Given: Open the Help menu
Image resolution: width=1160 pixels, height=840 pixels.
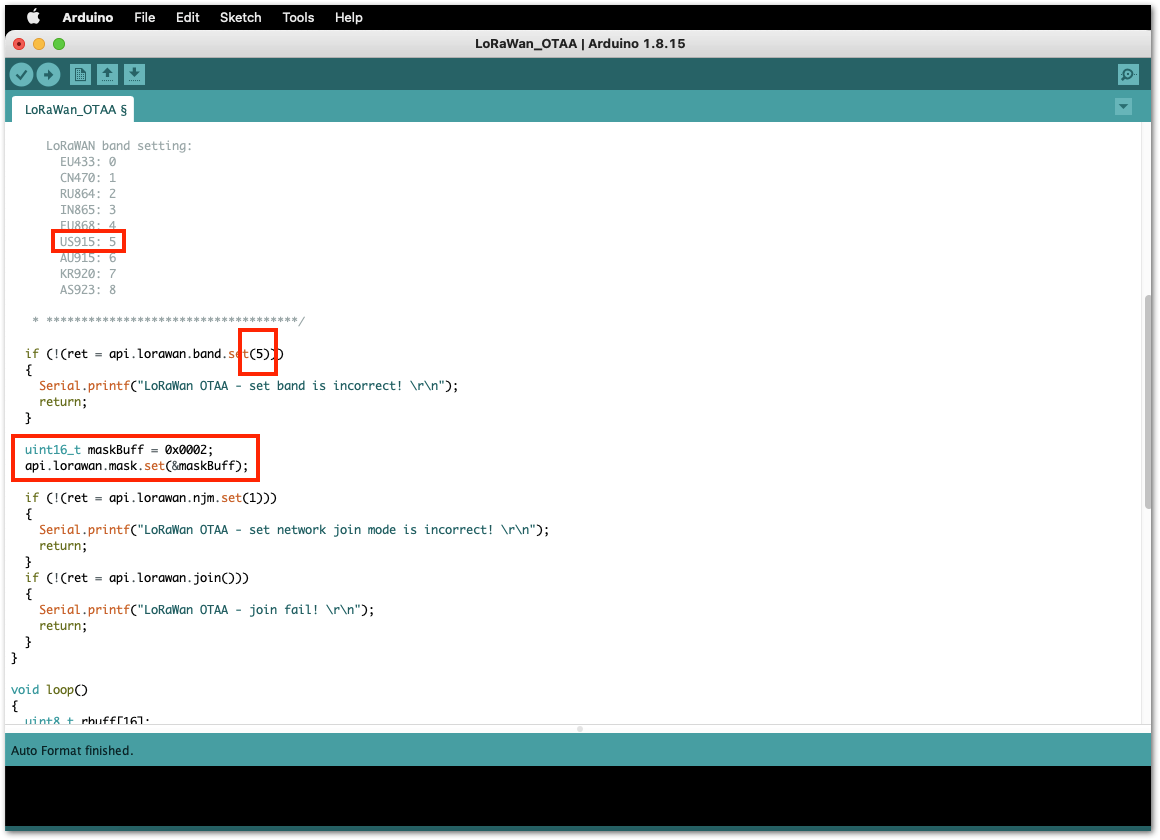Looking at the screenshot, I should [348, 17].
